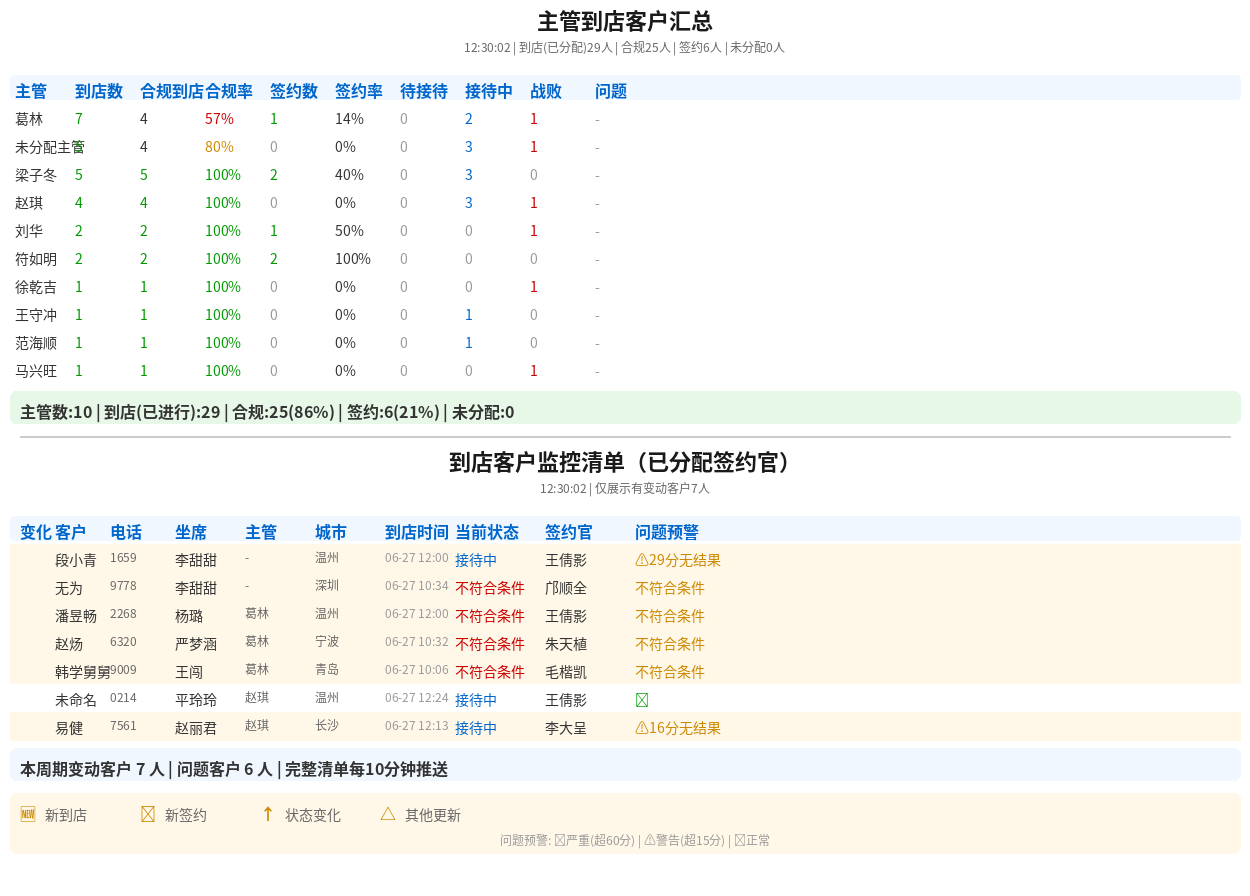Screen dimensions: 1250x896
Task: Click the 40% signing rate value
Action: click(349, 175)
